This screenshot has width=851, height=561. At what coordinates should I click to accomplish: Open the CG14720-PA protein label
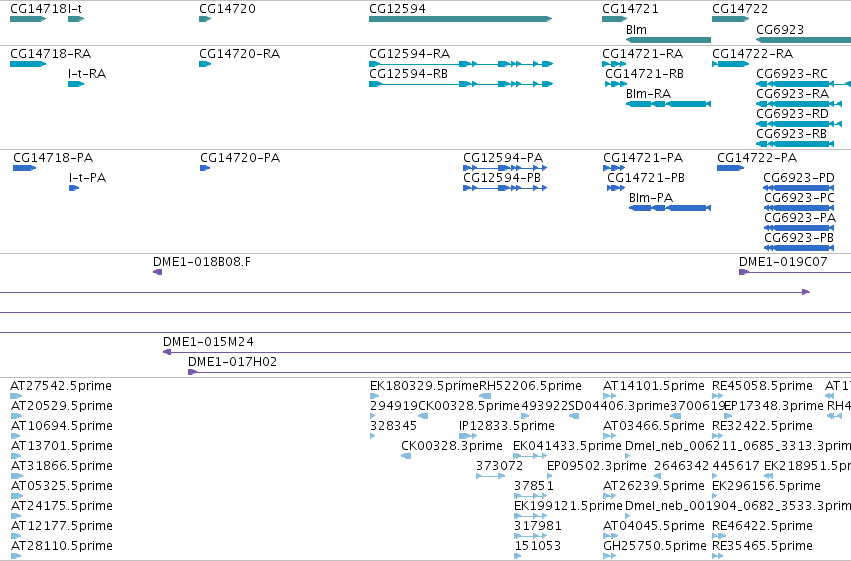click(x=240, y=158)
